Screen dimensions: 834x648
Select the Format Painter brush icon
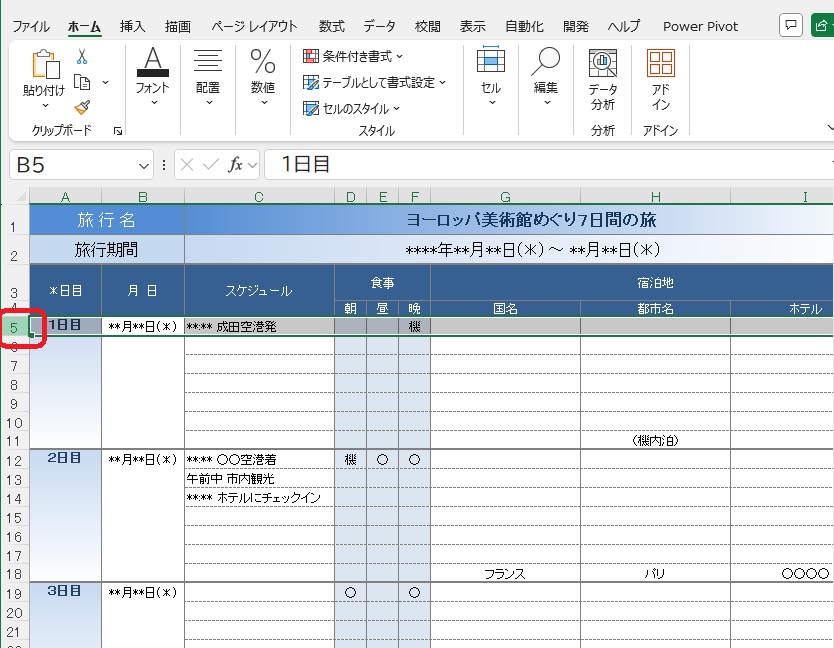coord(82,107)
